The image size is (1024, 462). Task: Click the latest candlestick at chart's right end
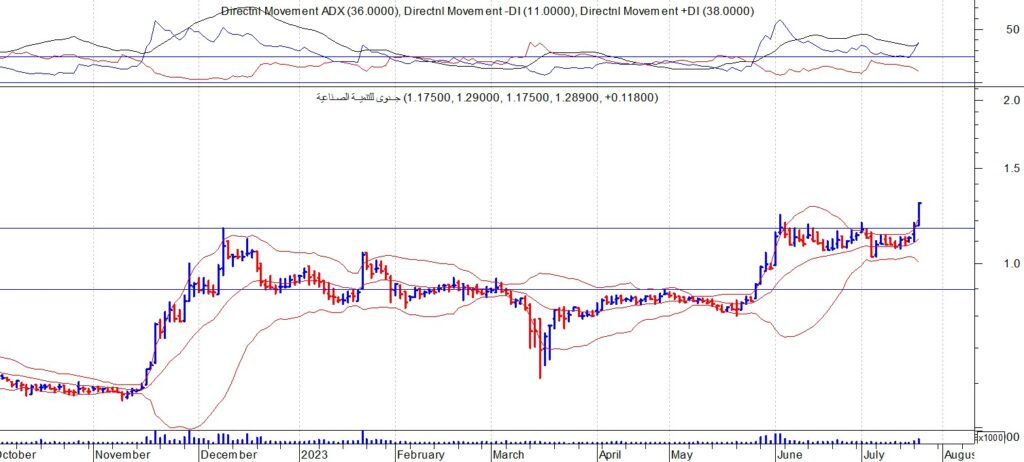pos(919,215)
